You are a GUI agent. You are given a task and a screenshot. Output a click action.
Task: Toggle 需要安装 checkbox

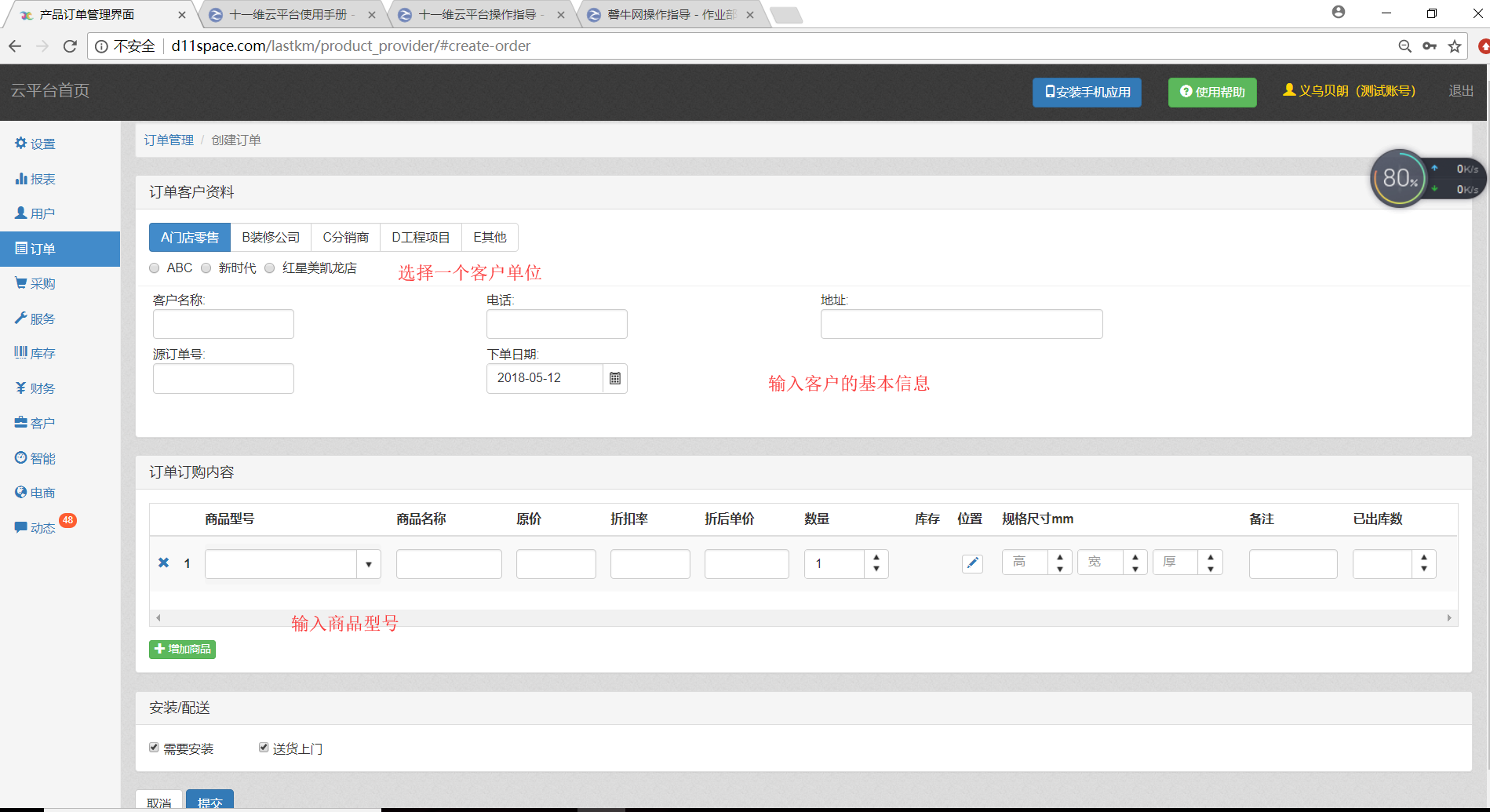point(155,748)
